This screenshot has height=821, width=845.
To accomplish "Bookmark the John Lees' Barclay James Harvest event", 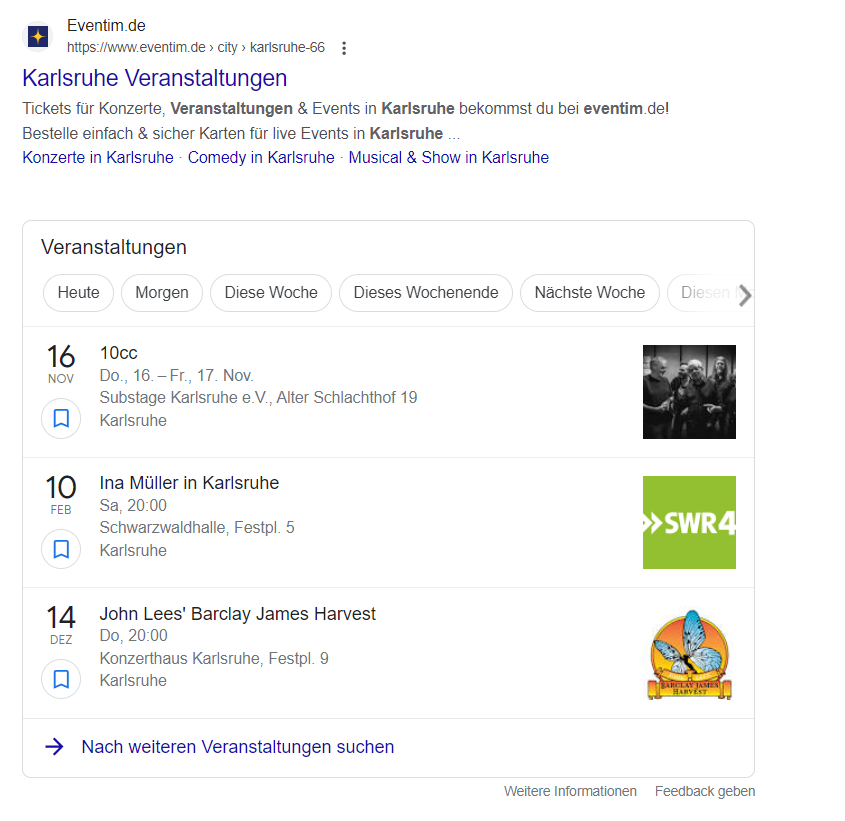I will click(61, 678).
